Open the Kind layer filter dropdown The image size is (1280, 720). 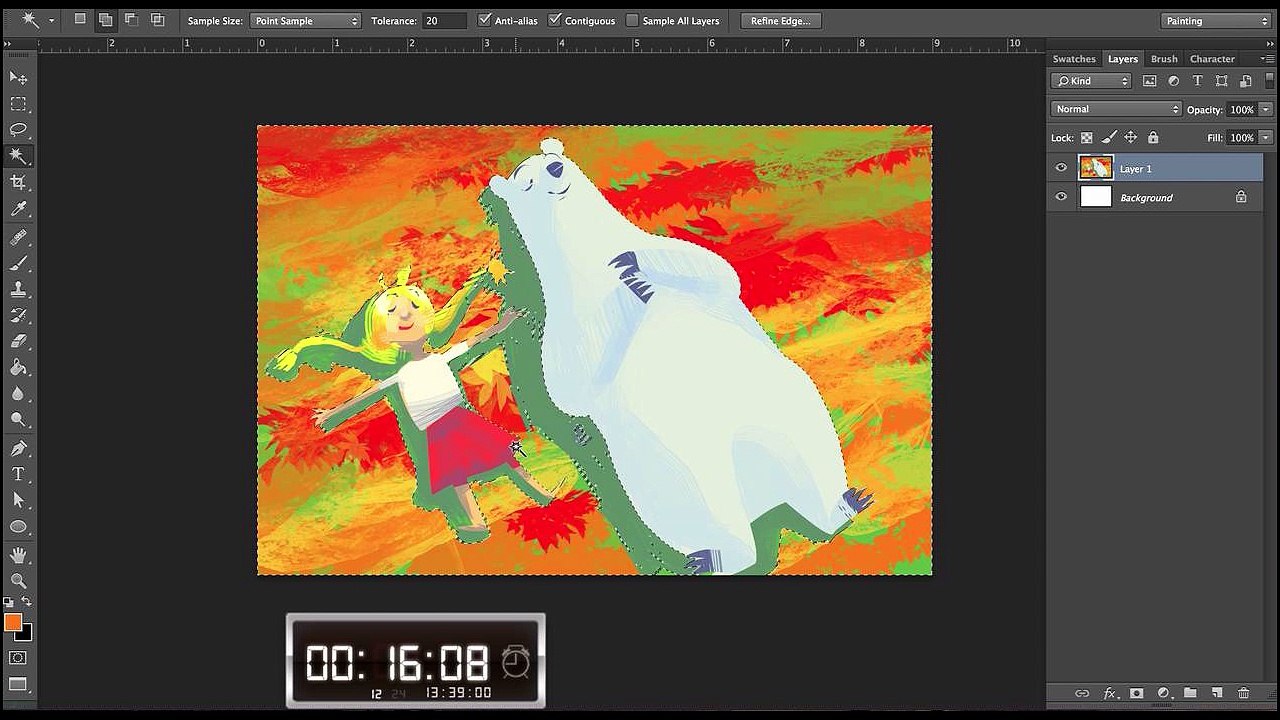pyautogui.click(x=1092, y=81)
